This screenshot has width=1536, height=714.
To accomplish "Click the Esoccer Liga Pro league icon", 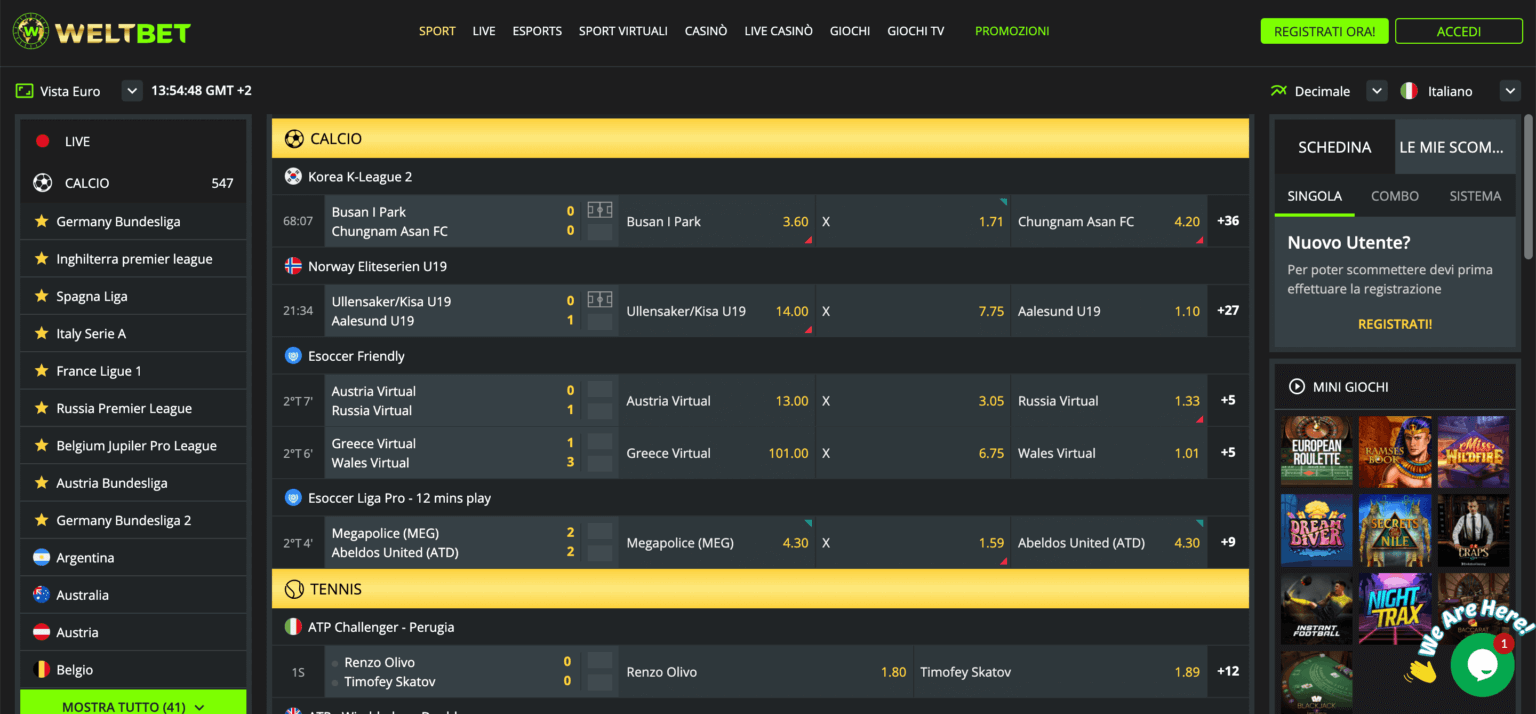I will 293,497.
